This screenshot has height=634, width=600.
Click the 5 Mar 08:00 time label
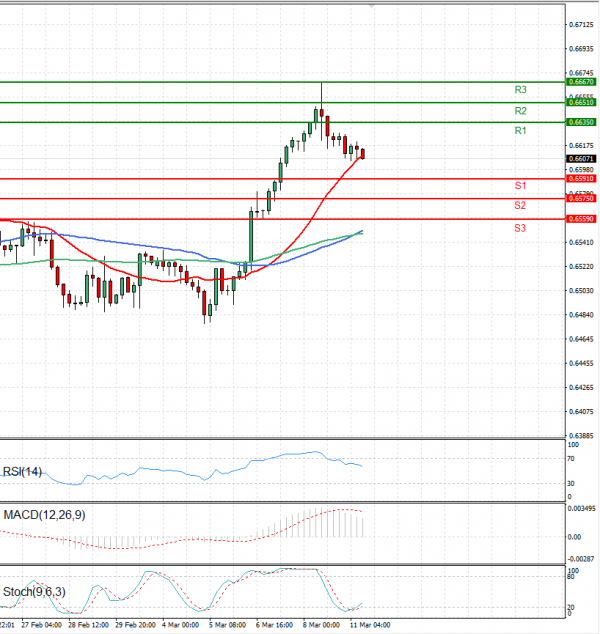click(228, 625)
